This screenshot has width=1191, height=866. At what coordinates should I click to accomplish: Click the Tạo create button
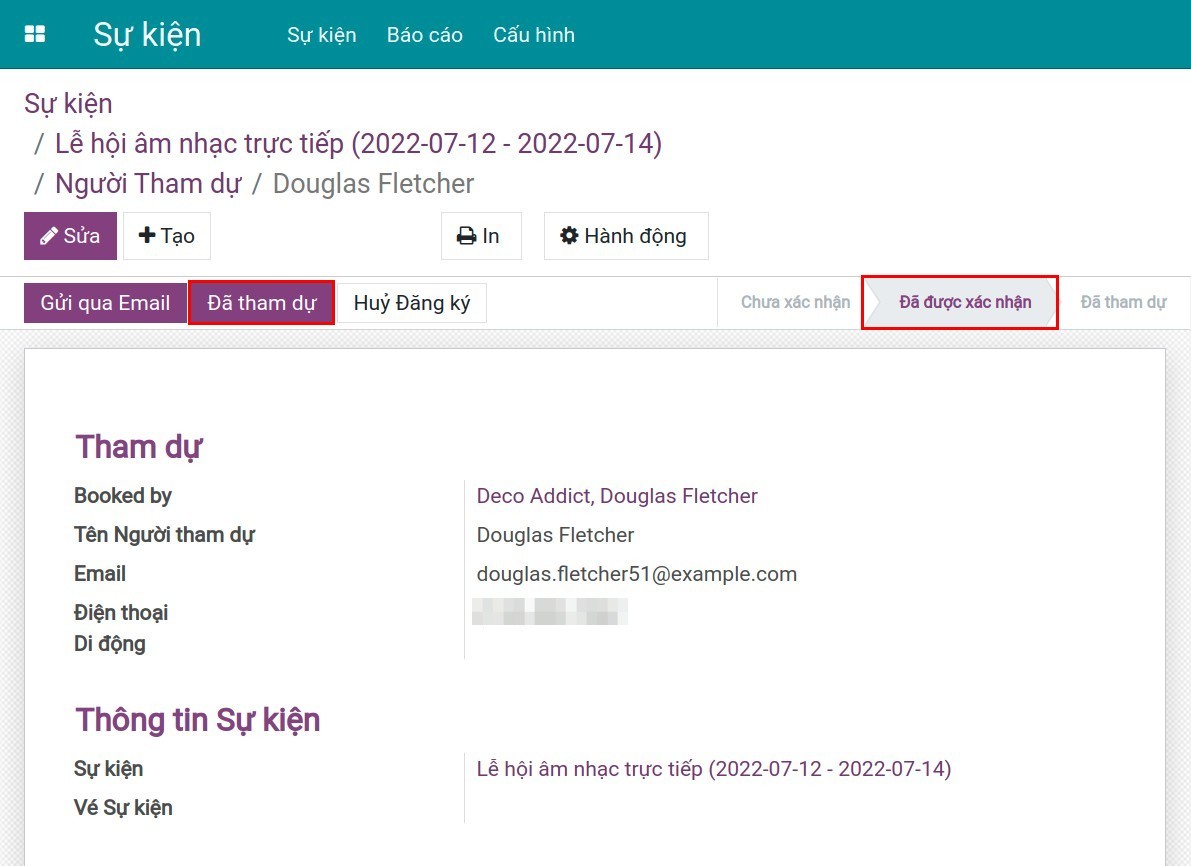[167, 236]
